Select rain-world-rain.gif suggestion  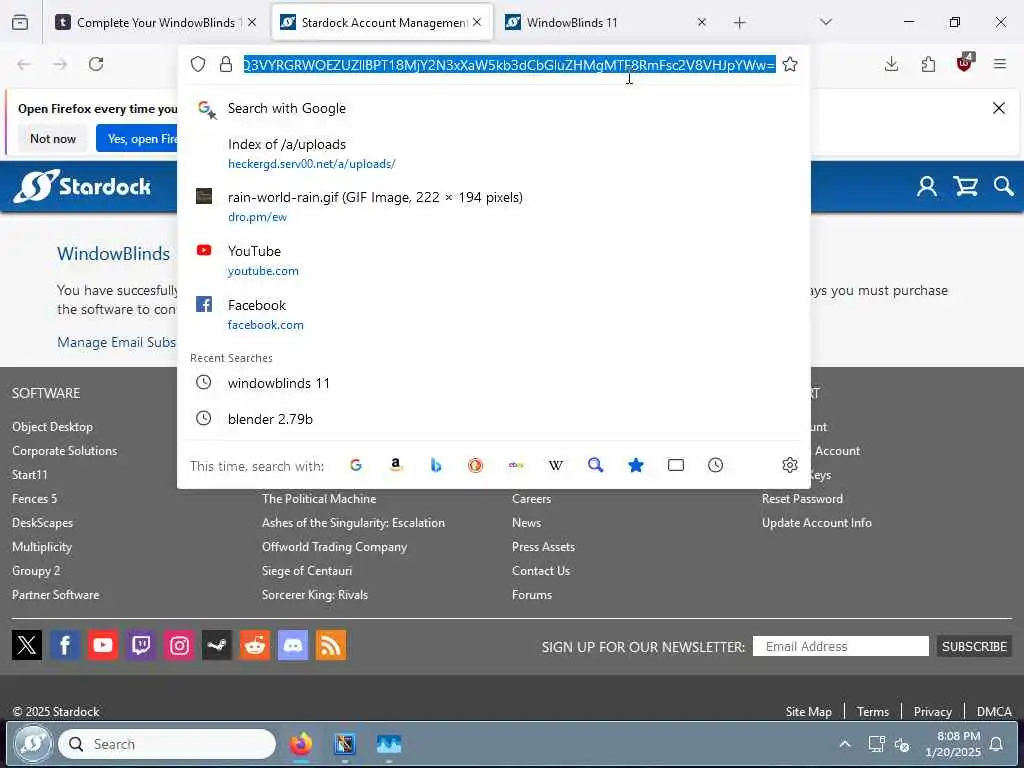pos(494,206)
